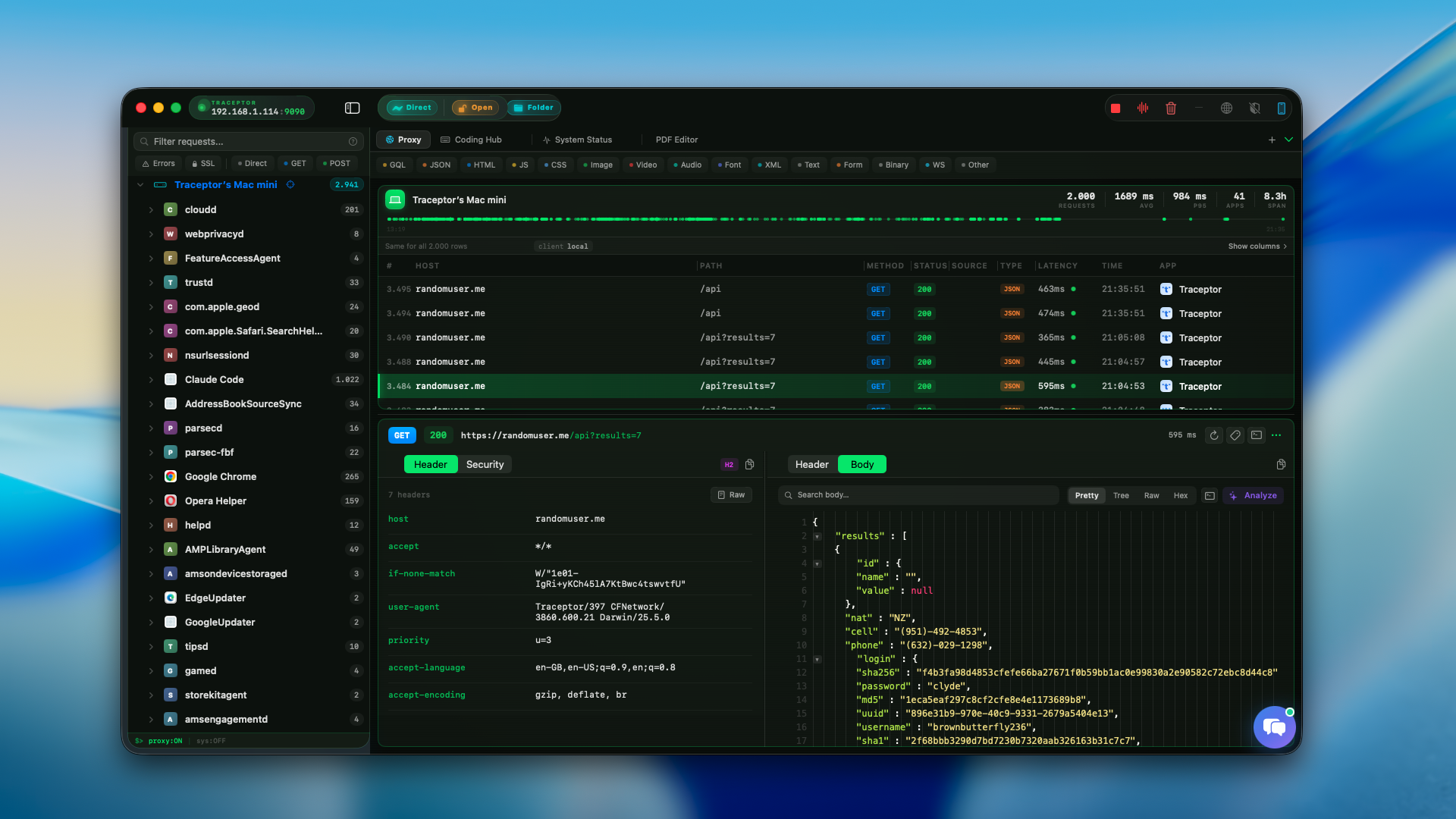This screenshot has height=819, width=1456.
Task: Click Show columns link
Action: [x=1257, y=246]
